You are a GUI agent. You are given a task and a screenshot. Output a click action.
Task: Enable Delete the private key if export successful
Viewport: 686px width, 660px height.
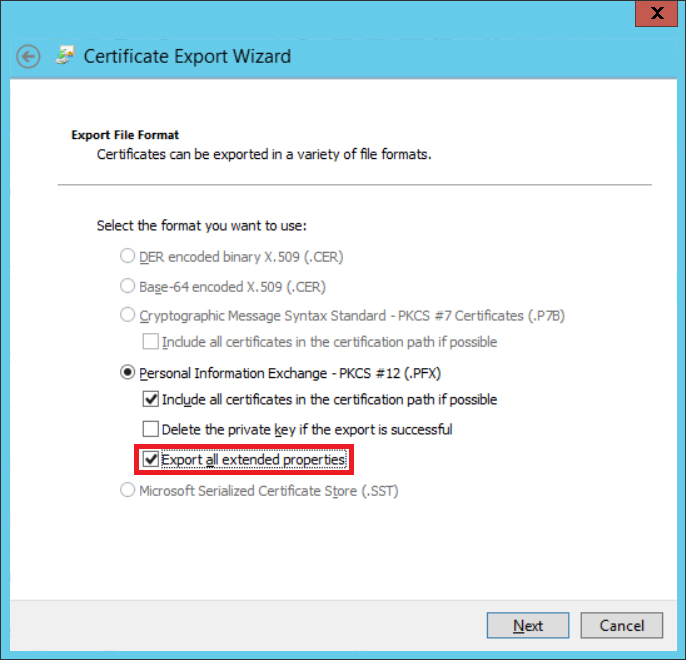(x=150, y=429)
